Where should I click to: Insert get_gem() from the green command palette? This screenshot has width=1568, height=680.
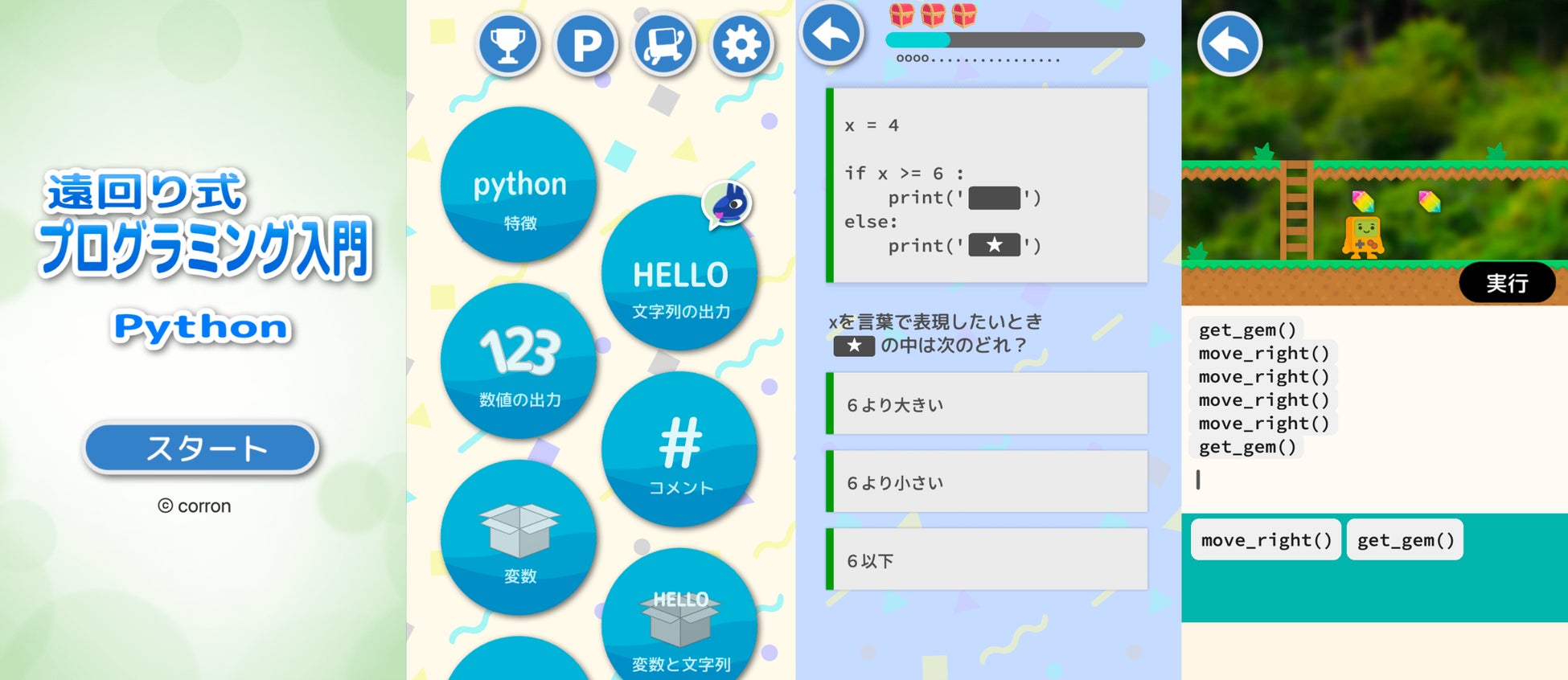point(1406,540)
